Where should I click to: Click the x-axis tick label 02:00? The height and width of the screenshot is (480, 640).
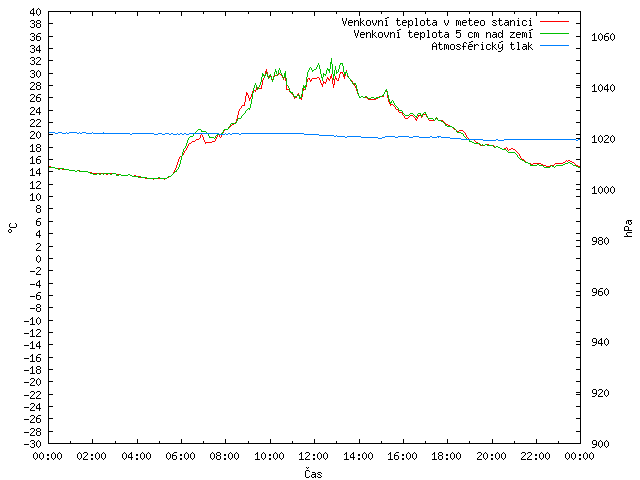click(92, 456)
